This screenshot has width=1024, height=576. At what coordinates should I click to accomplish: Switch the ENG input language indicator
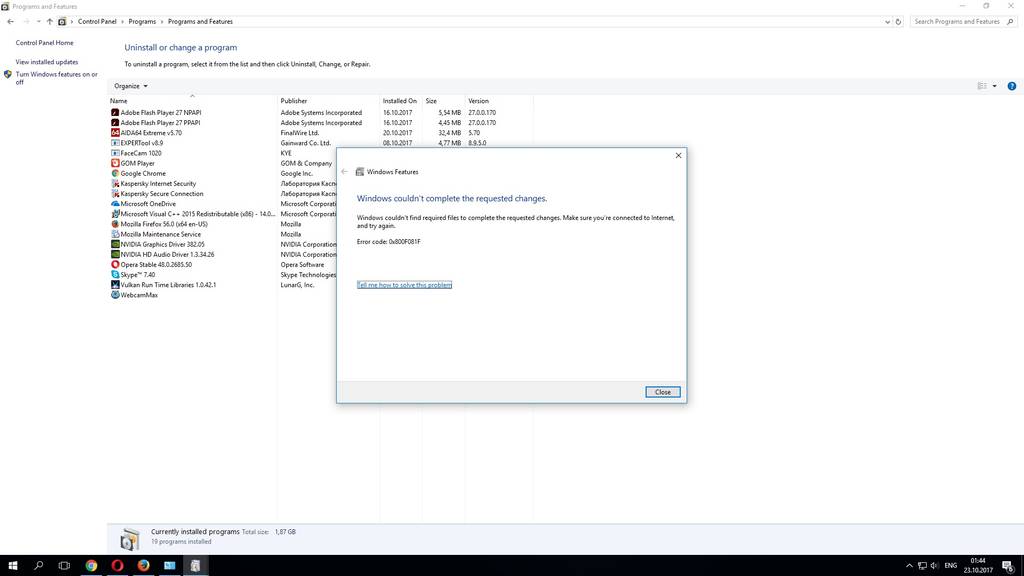[951, 566]
